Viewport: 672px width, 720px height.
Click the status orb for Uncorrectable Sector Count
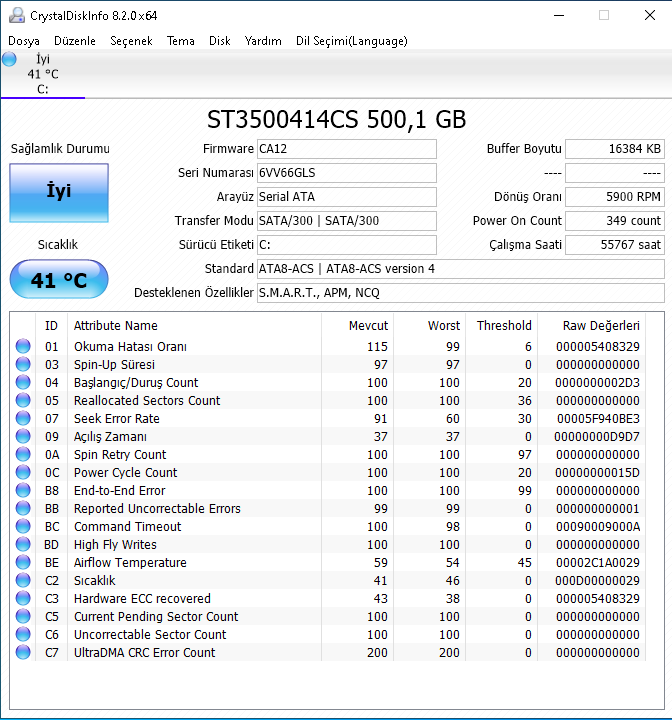click(x=23, y=634)
